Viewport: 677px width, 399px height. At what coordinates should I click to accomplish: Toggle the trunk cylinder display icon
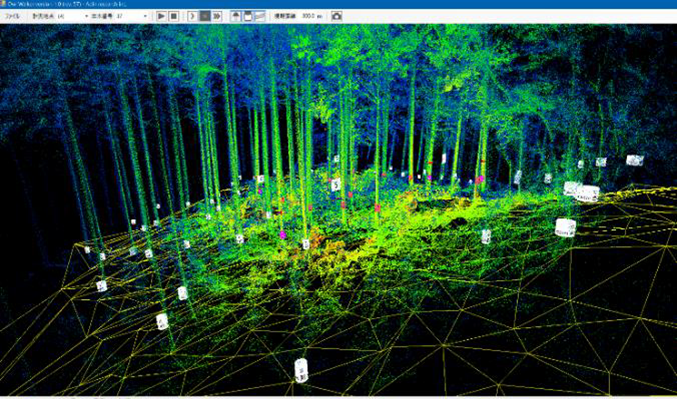pyautogui.click(x=248, y=16)
